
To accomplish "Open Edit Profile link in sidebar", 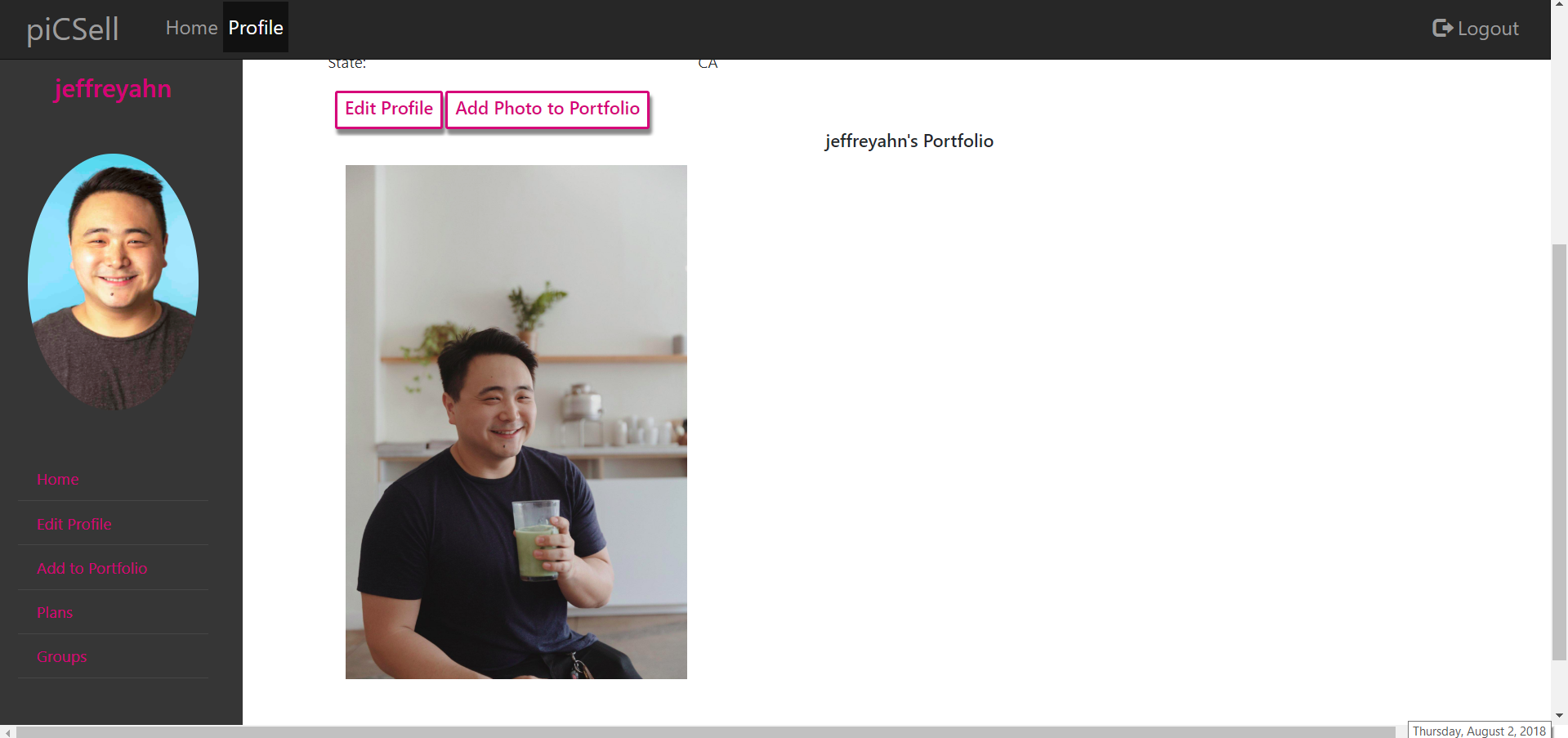I will click(74, 524).
